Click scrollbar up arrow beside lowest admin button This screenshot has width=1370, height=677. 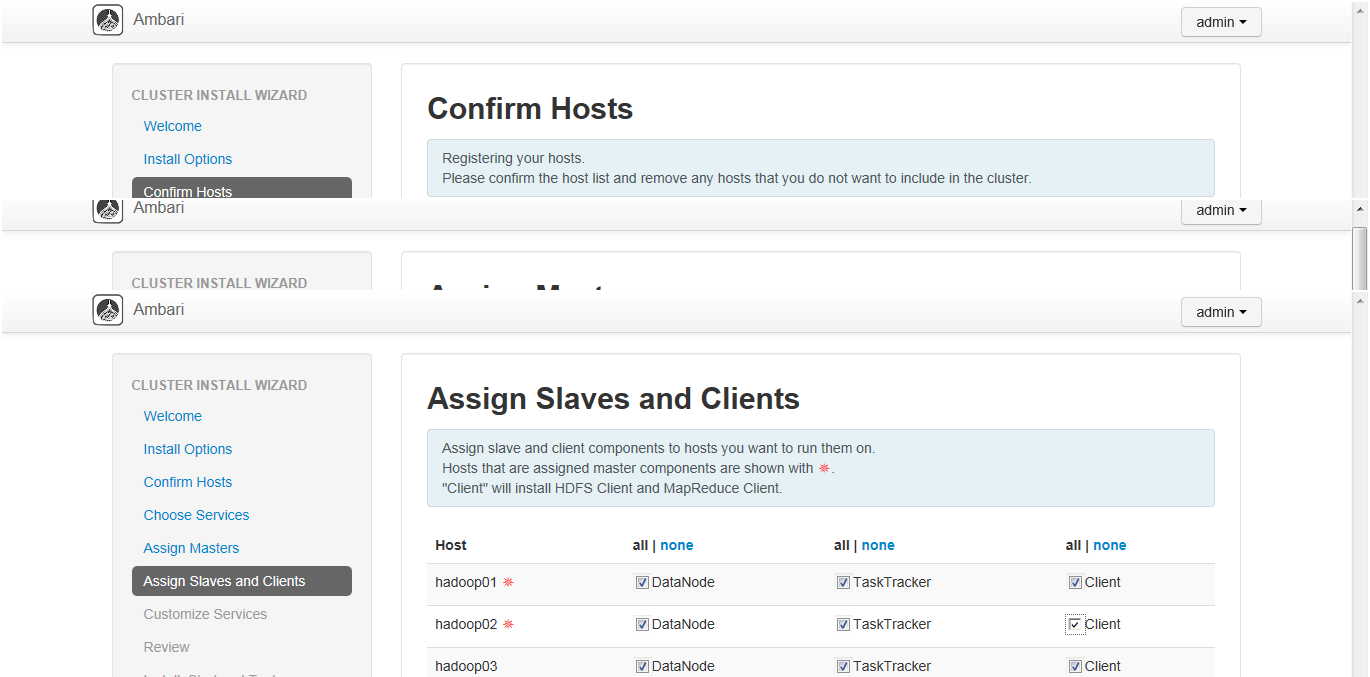(x=1359, y=300)
